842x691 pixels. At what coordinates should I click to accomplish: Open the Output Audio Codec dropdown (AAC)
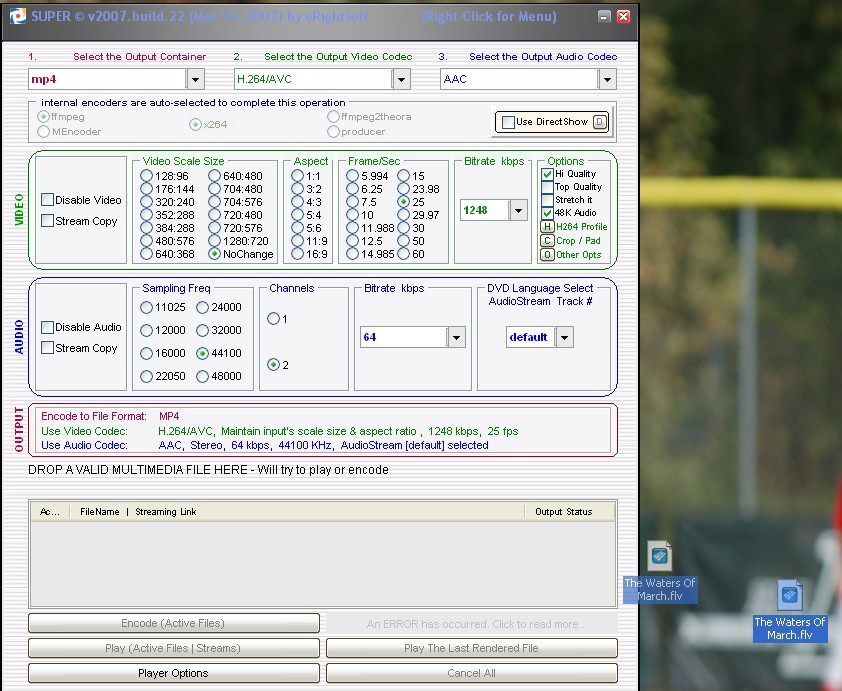coord(607,79)
